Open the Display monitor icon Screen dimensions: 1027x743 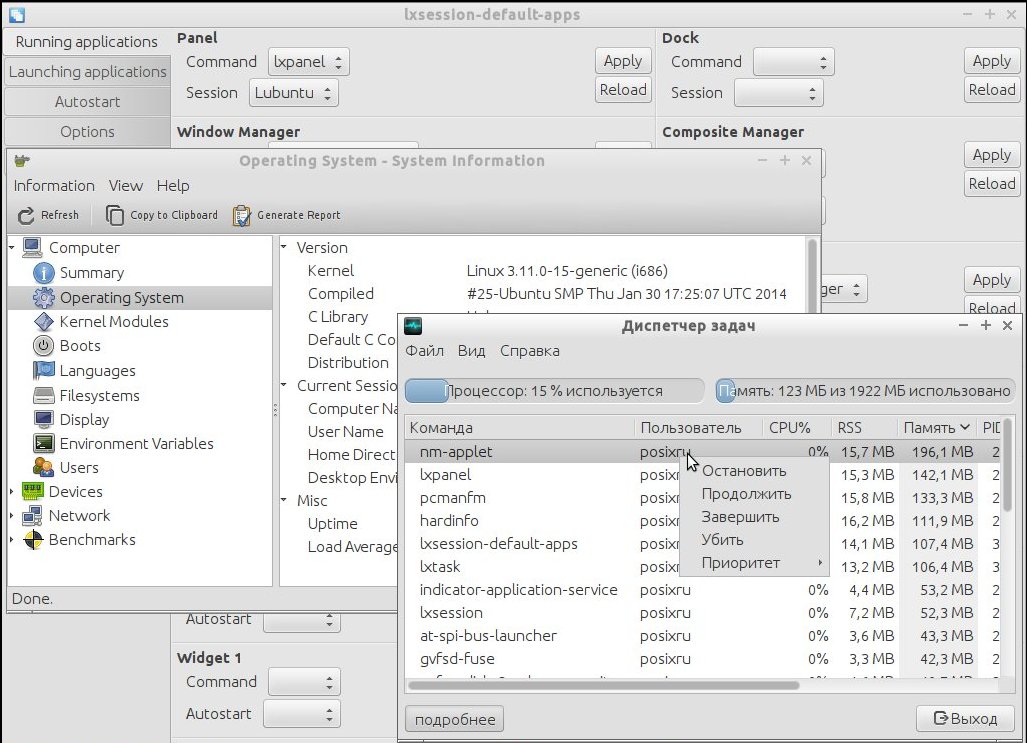pyautogui.click(x=44, y=419)
